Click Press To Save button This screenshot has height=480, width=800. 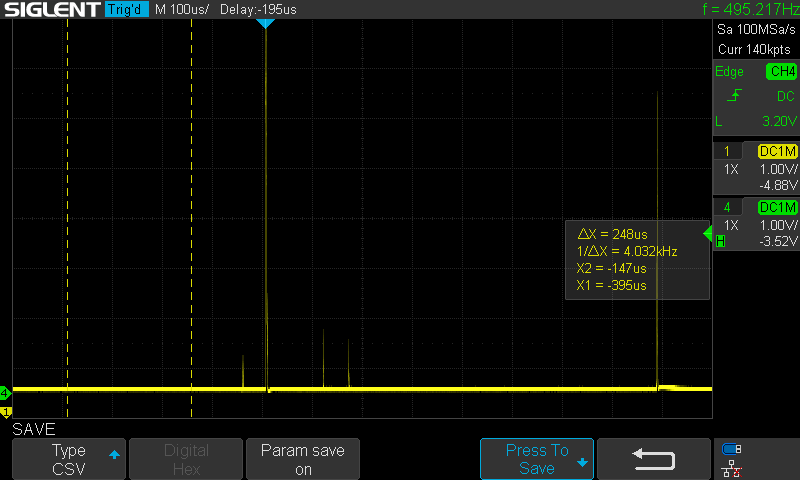pyautogui.click(x=537, y=459)
